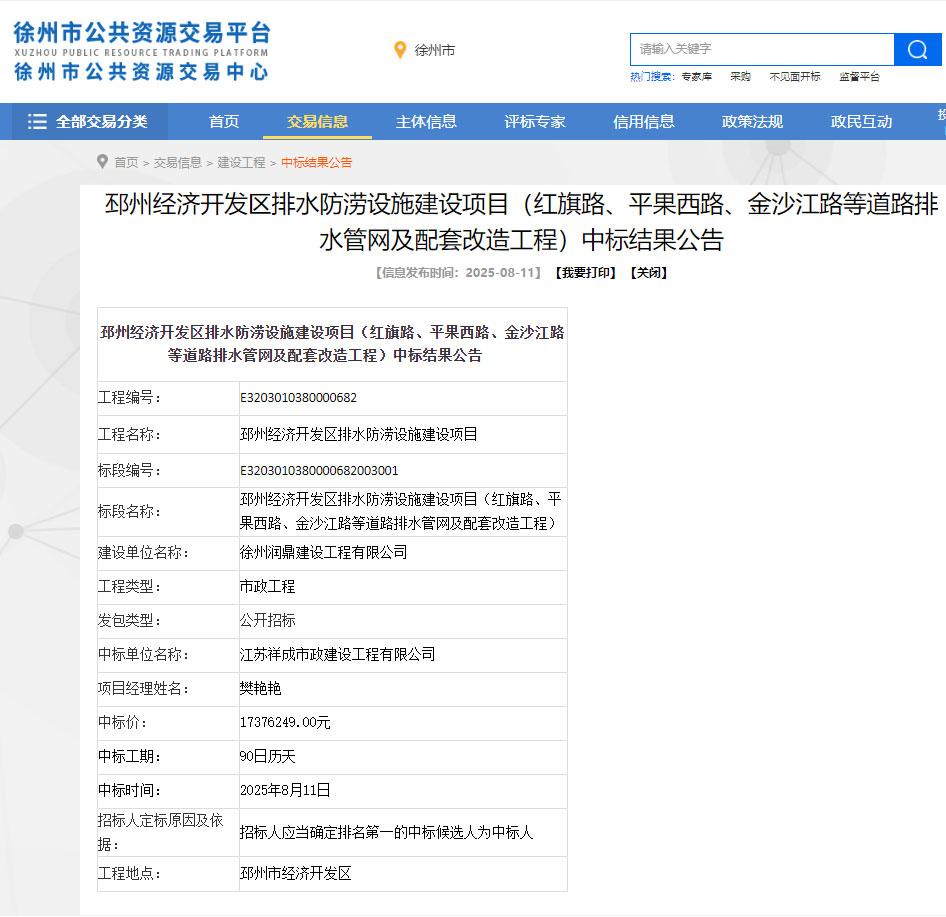Go to the 首页 nav tab
Image resolution: width=946 pixels, height=917 pixels.
224,122
